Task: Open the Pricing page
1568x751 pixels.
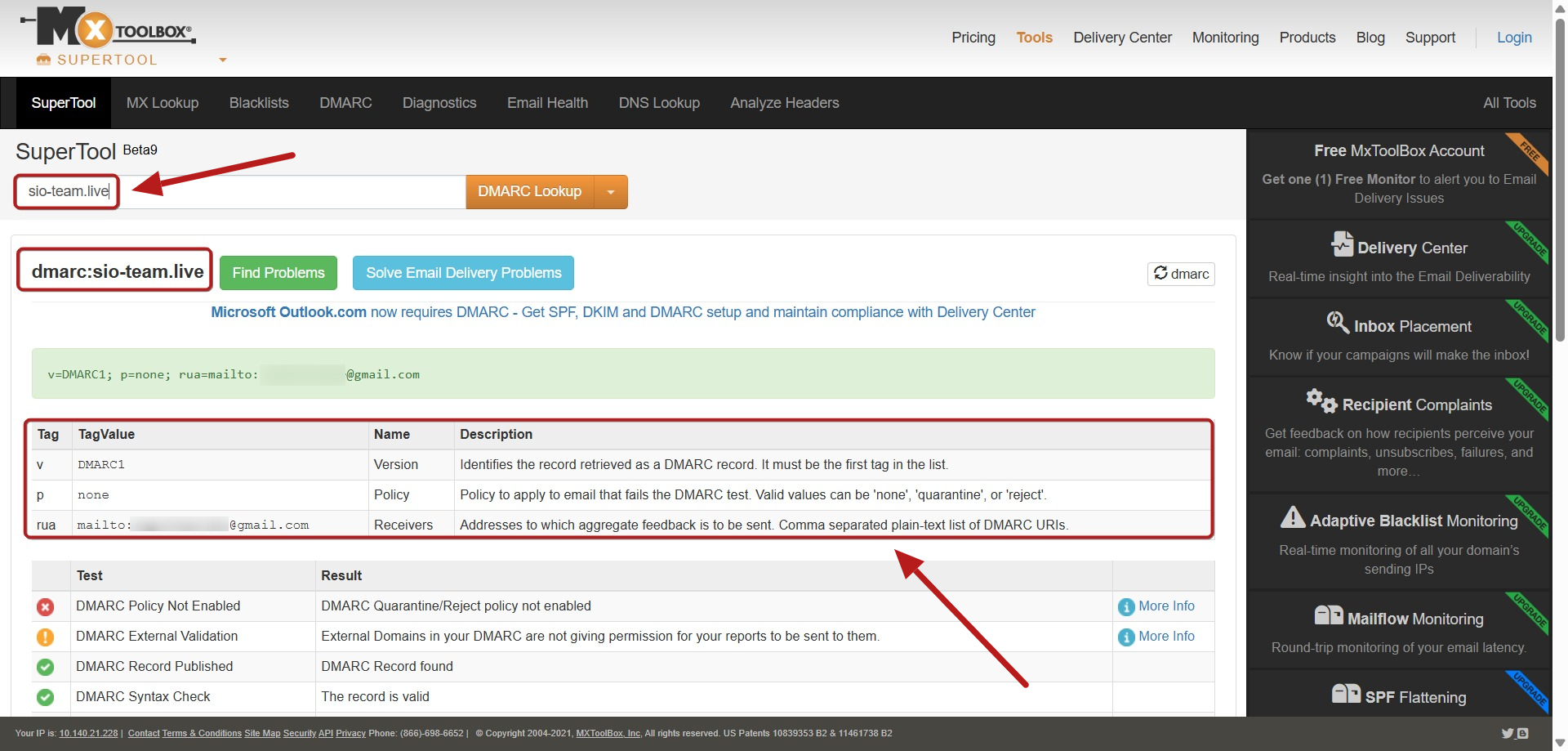Action: pyautogui.click(x=973, y=38)
